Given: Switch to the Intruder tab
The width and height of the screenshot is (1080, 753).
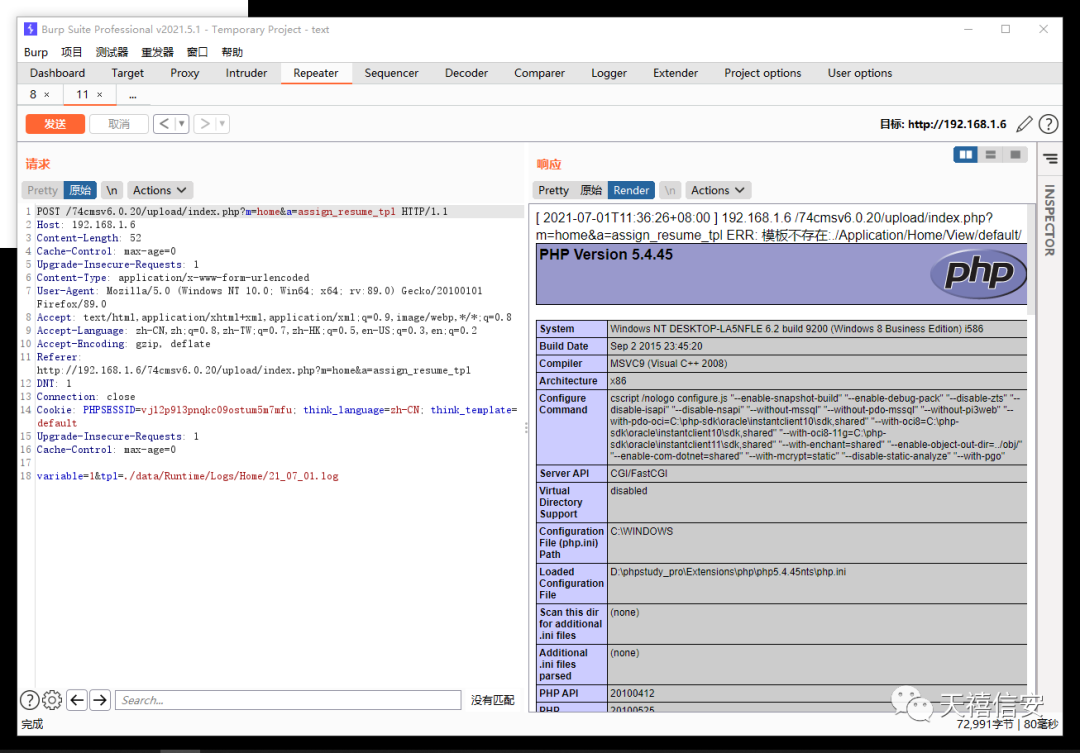Looking at the screenshot, I should 246,73.
